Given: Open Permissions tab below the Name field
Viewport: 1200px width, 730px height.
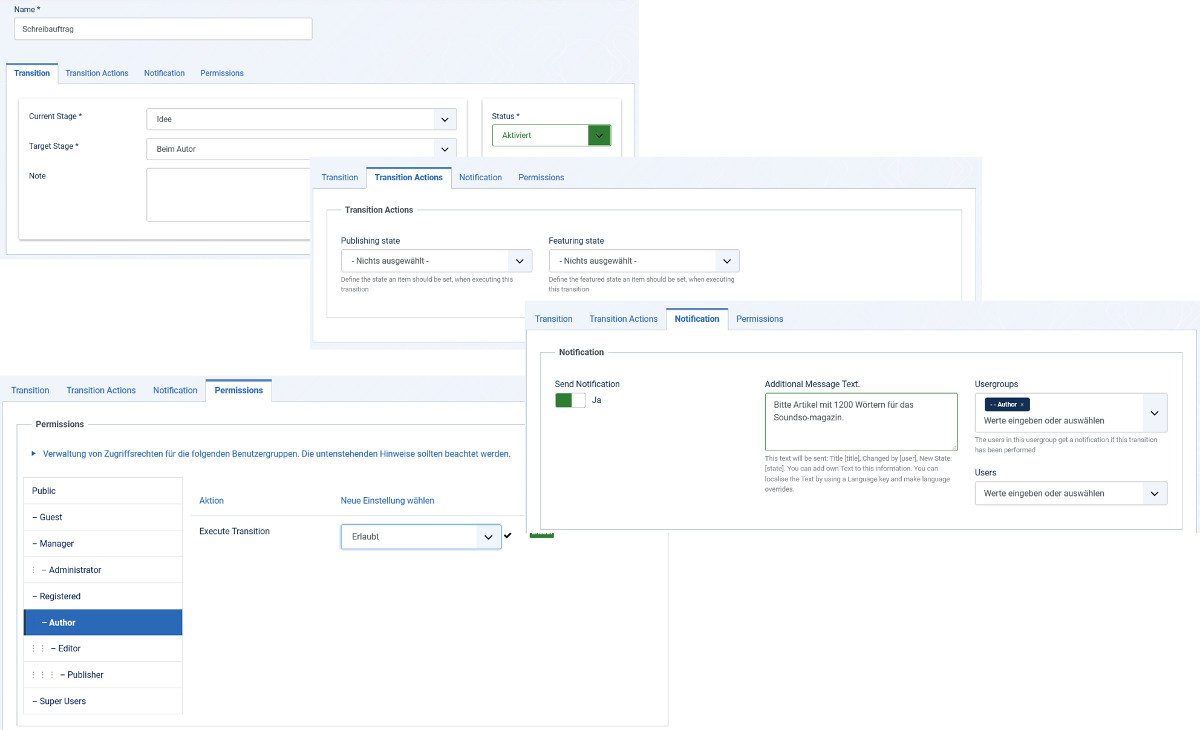Looking at the screenshot, I should tap(222, 73).
